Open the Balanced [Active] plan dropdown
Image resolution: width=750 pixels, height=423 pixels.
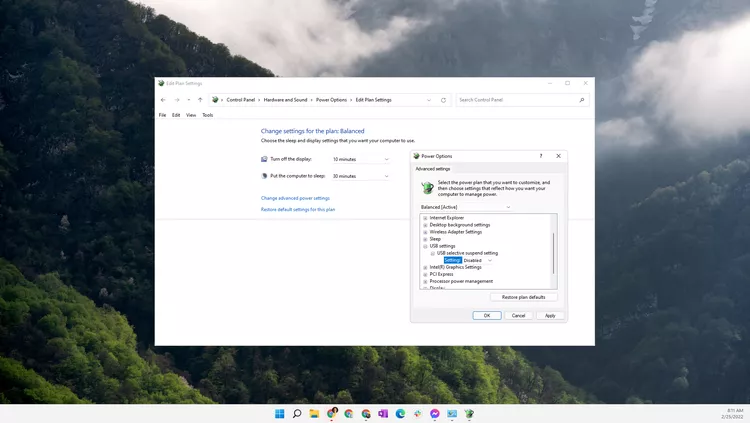[x=465, y=207]
